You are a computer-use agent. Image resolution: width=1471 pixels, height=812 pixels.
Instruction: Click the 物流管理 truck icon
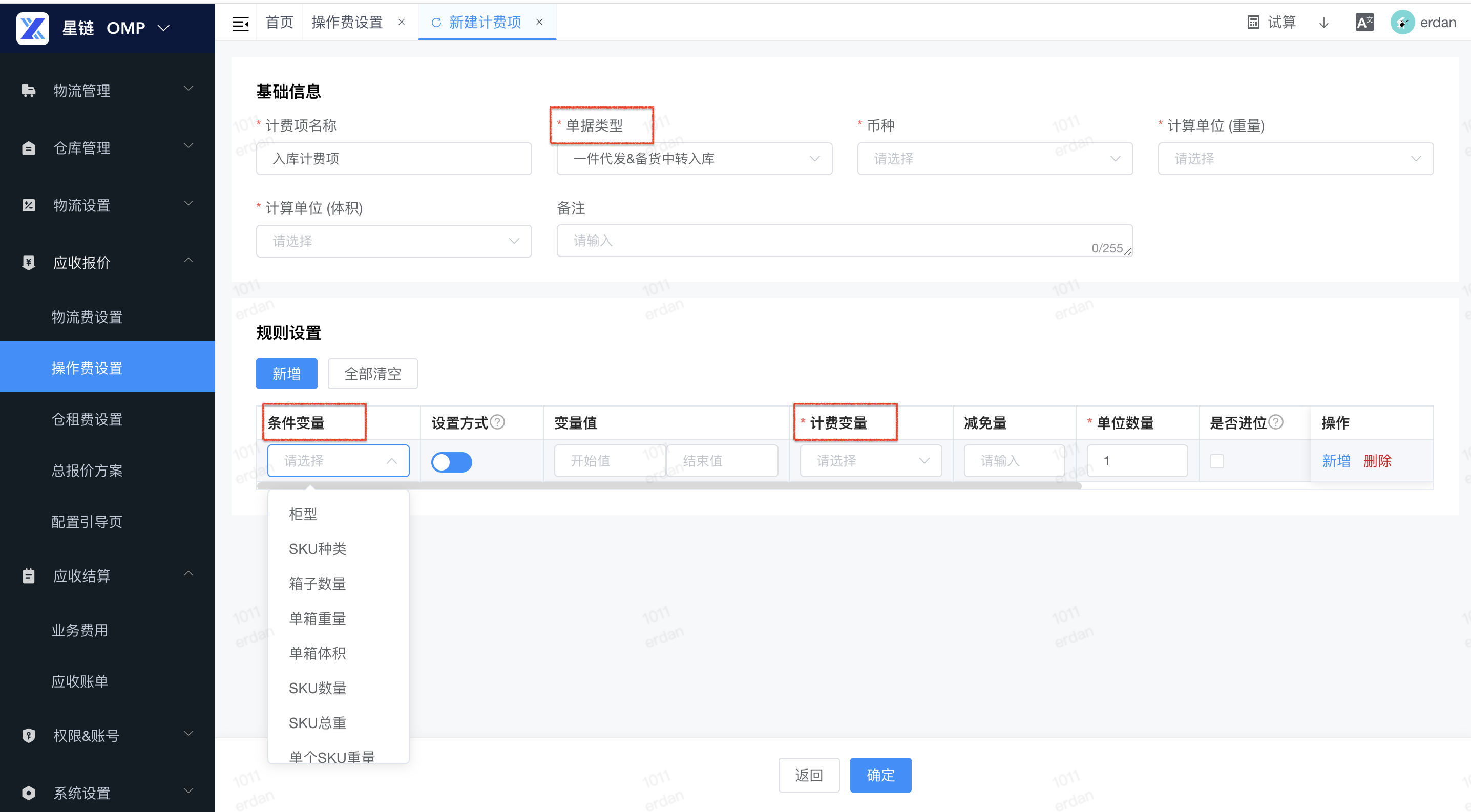29,90
